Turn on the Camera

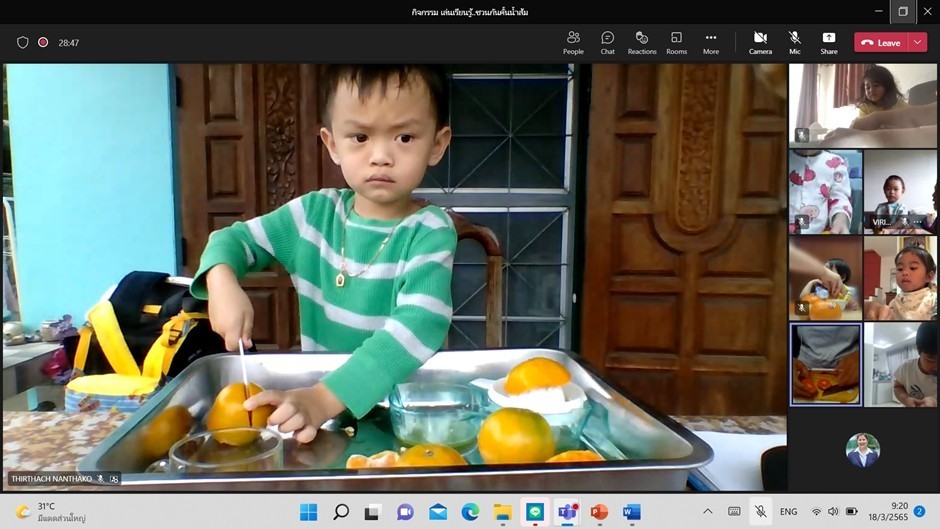pyautogui.click(x=760, y=42)
